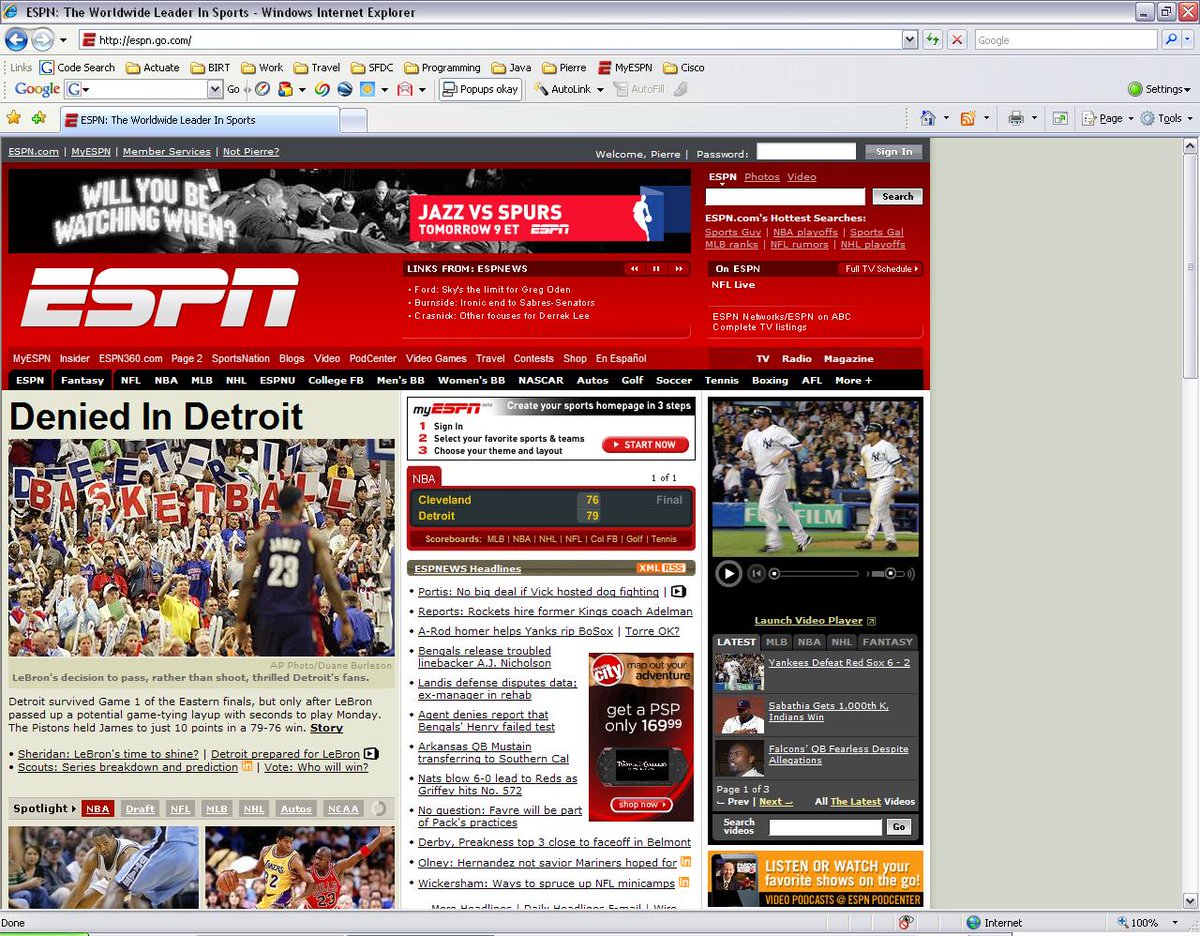The image size is (1200, 936).
Task: Select the Draft tab in Spotlight
Action: [x=140, y=809]
